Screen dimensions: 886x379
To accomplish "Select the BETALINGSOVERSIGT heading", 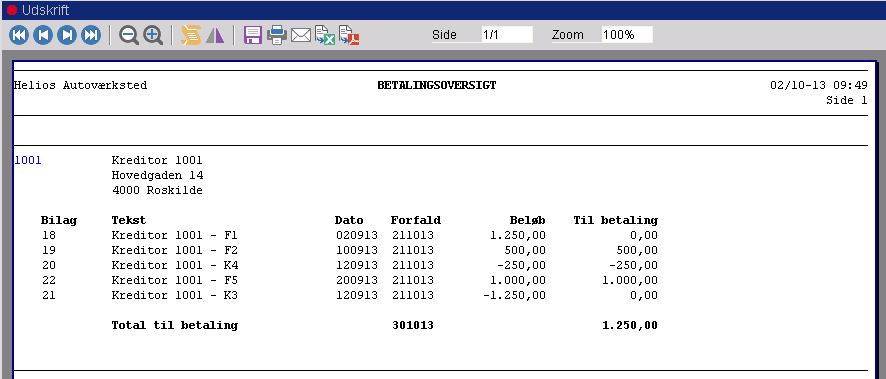I will (x=437, y=85).
